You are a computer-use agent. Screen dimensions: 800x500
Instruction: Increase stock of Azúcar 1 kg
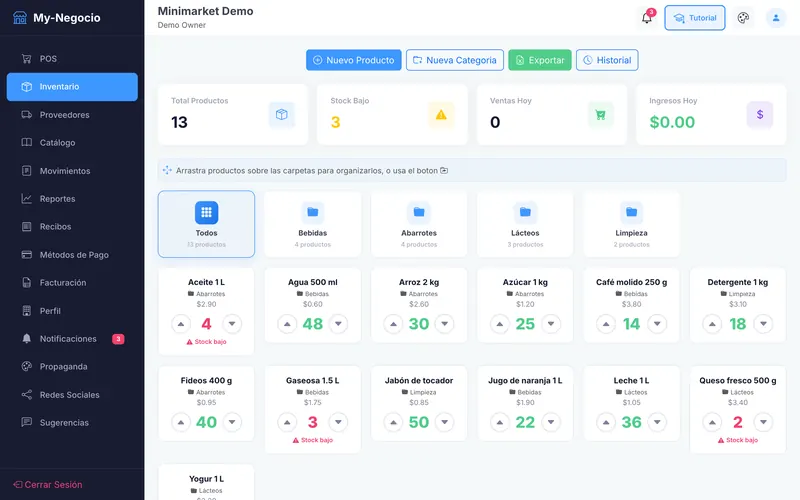coord(499,323)
